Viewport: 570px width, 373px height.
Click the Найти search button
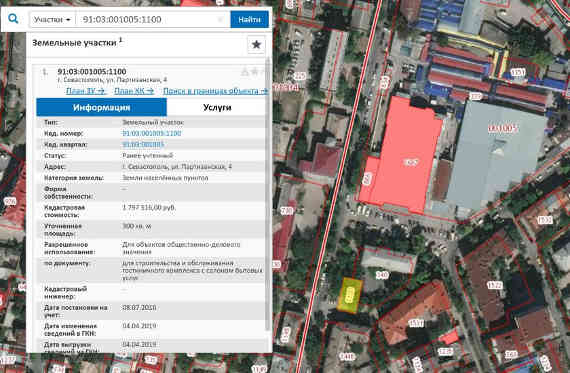point(249,19)
